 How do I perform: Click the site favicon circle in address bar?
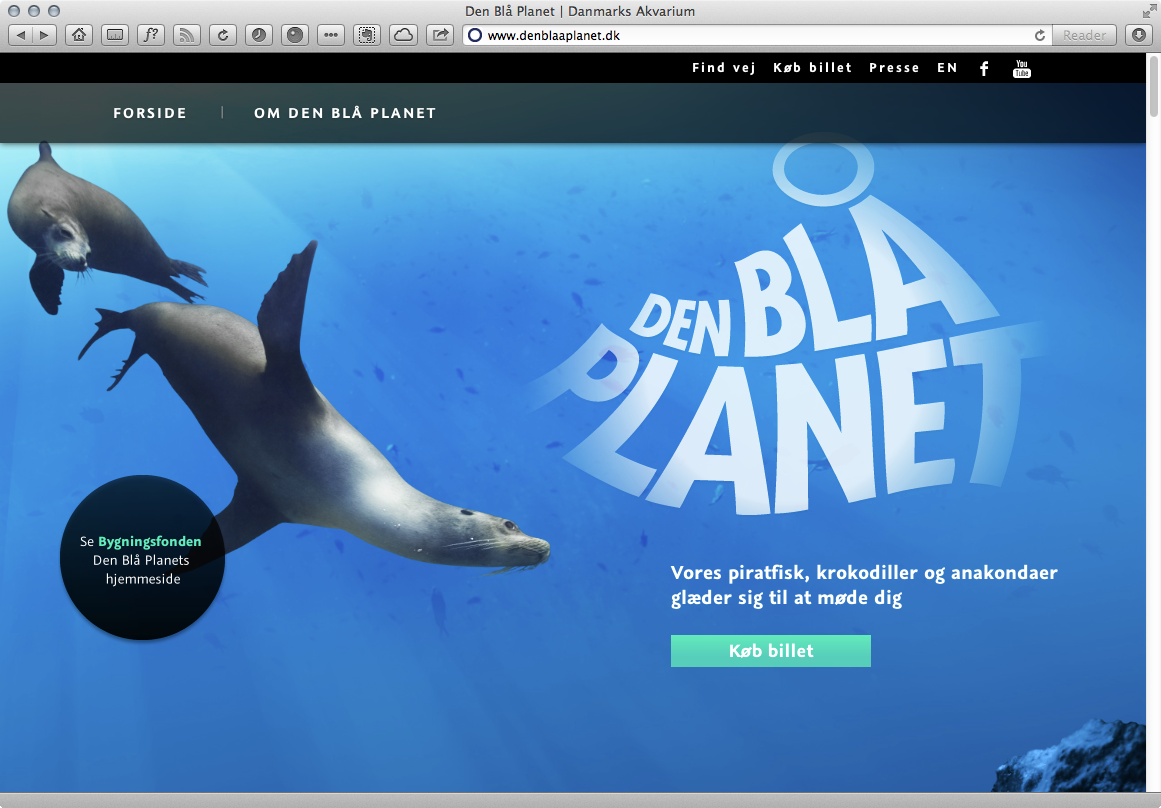click(x=475, y=36)
